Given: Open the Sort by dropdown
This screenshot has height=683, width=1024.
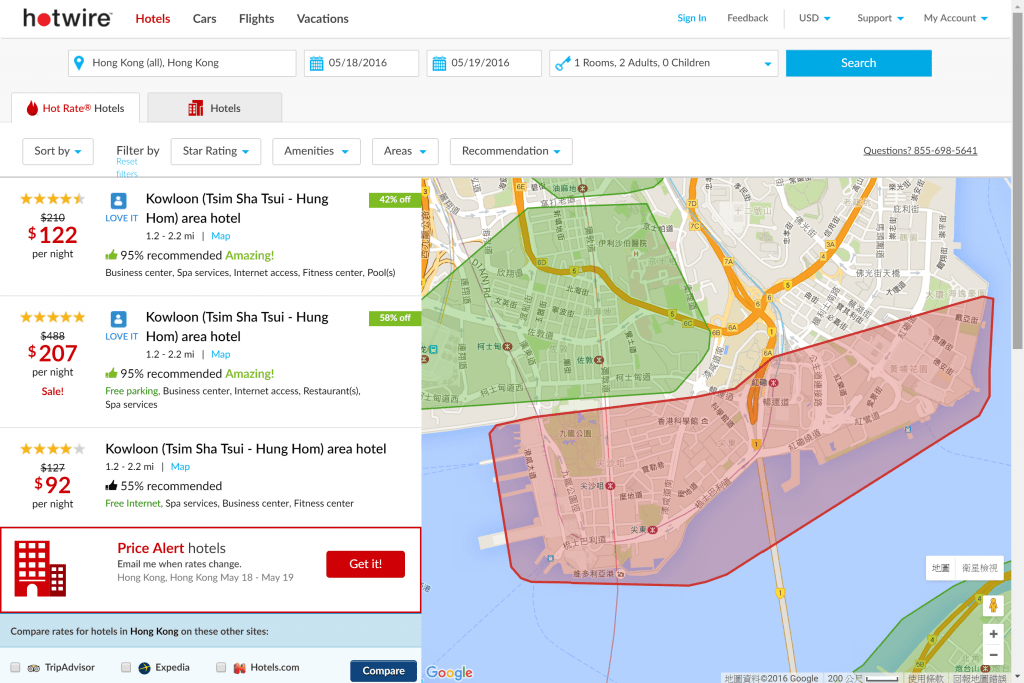Looking at the screenshot, I should pyautogui.click(x=58, y=151).
